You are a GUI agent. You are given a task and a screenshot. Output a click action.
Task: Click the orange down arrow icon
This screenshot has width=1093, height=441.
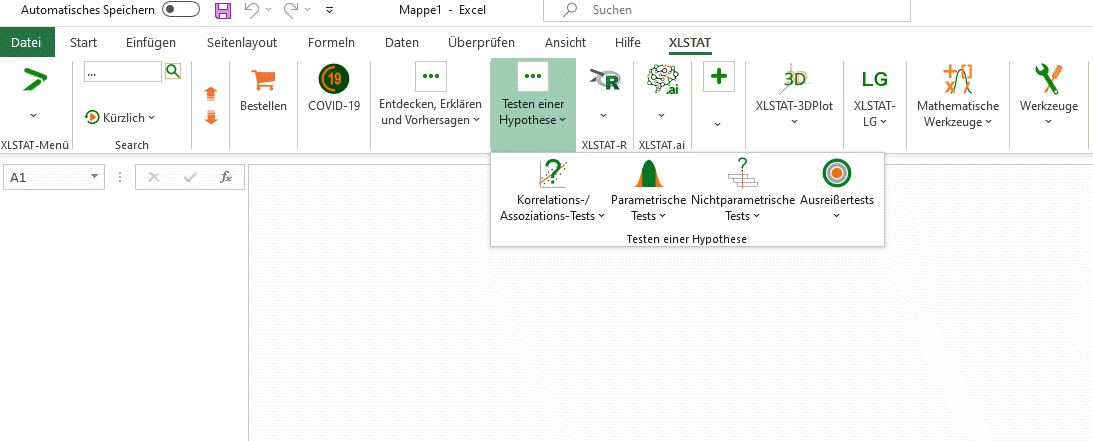point(211,117)
